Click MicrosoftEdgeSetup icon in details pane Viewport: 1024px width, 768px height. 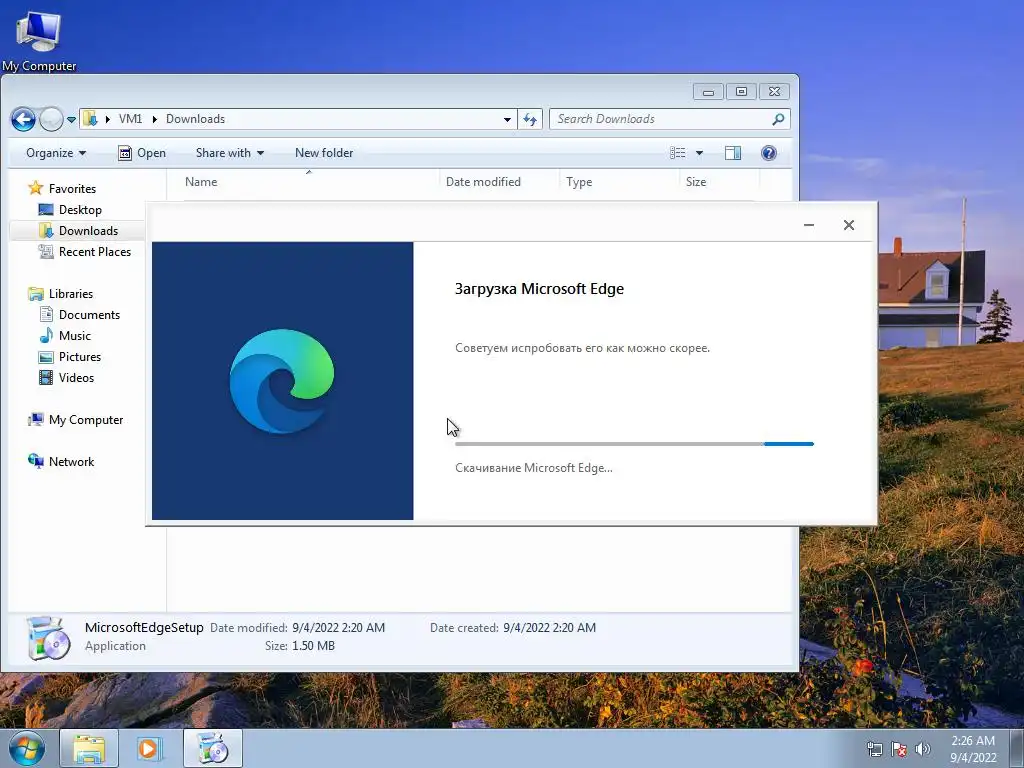click(48, 637)
